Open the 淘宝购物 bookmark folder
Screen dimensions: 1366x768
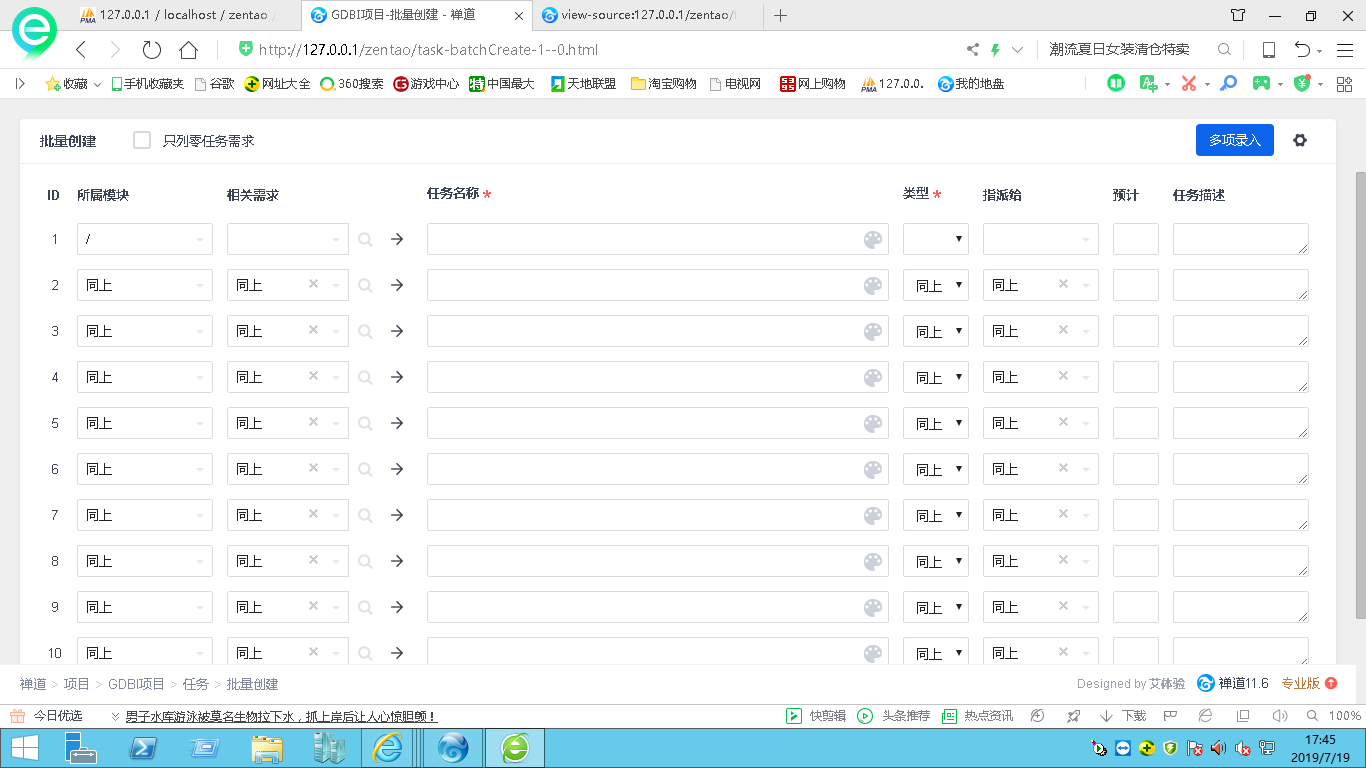pos(664,84)
